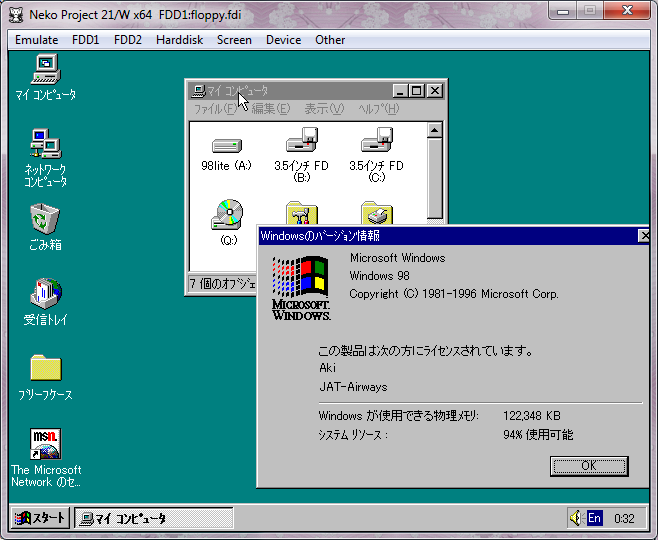Screen dimensions: 658x540
Task: Click the スタート start button
Action: (39, 518)
